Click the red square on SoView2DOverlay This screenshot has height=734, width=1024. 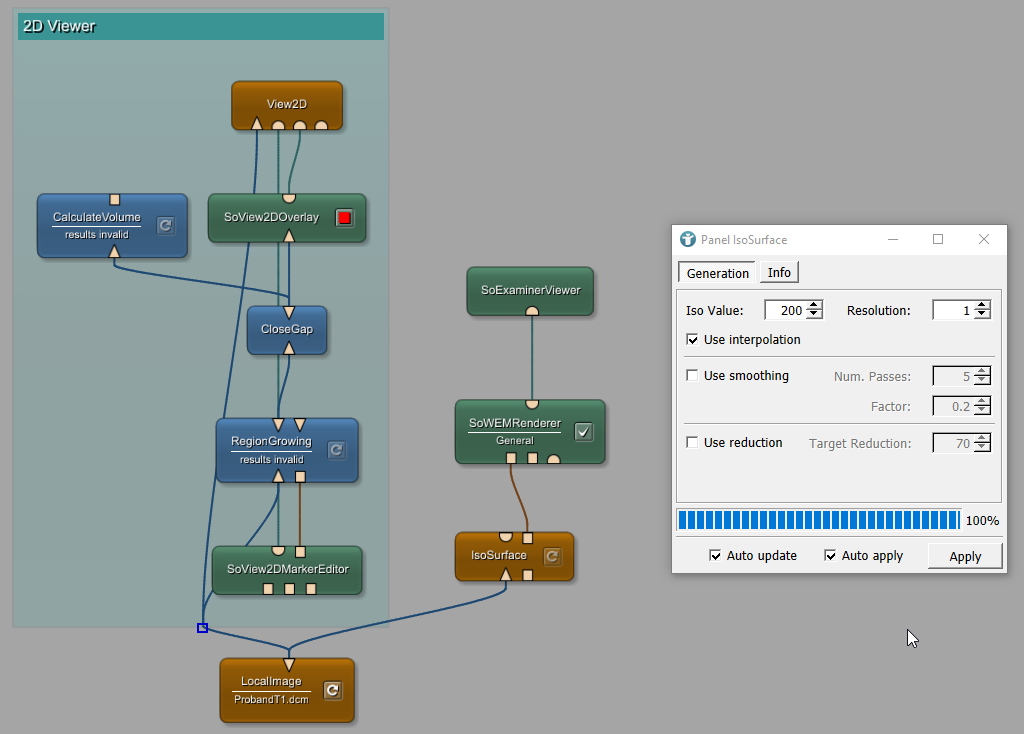pos(344,217)
